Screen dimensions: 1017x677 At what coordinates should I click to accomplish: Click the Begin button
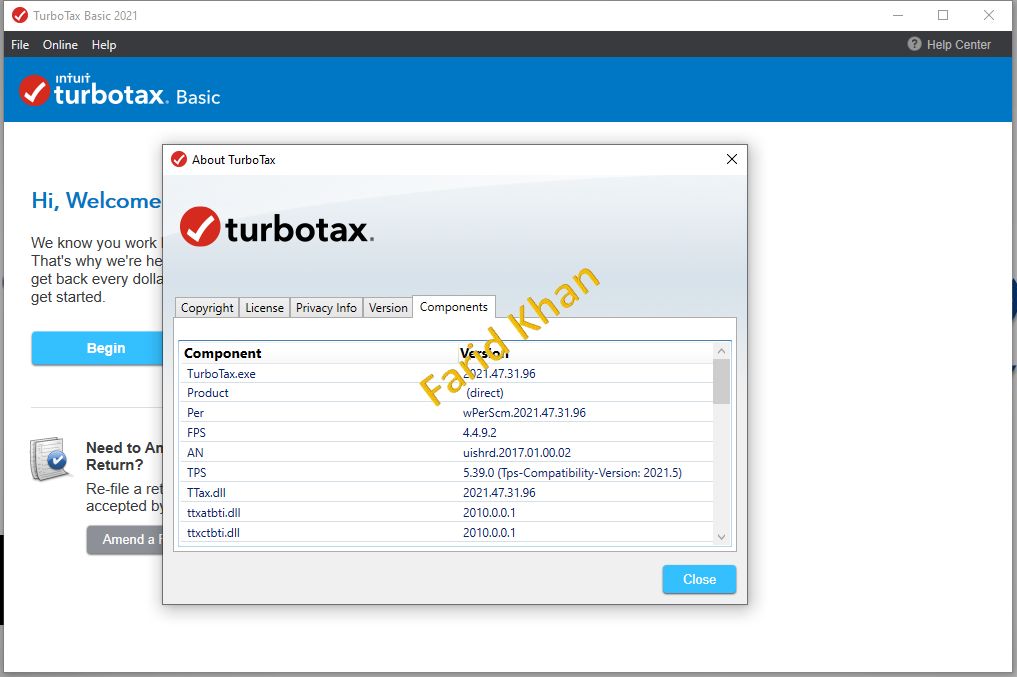(97, 348)
